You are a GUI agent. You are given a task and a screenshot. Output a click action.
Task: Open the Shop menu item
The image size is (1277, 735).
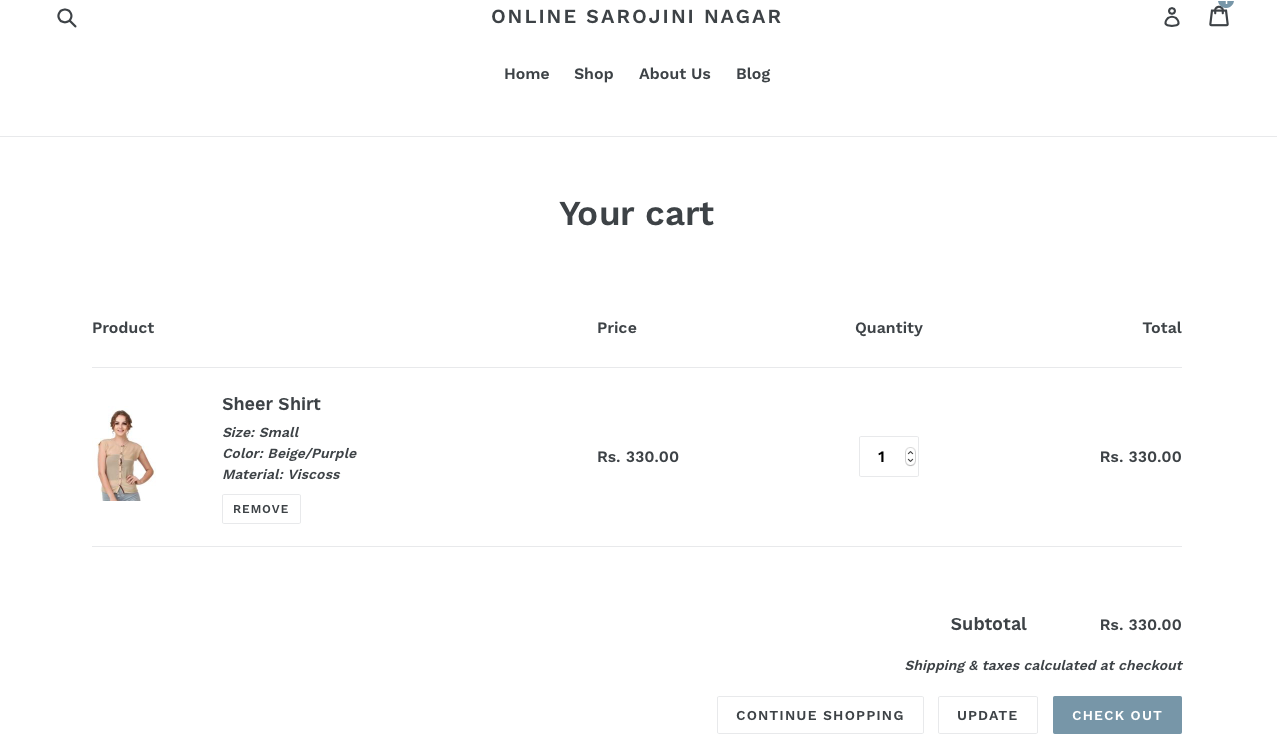[x=593, y=74]
